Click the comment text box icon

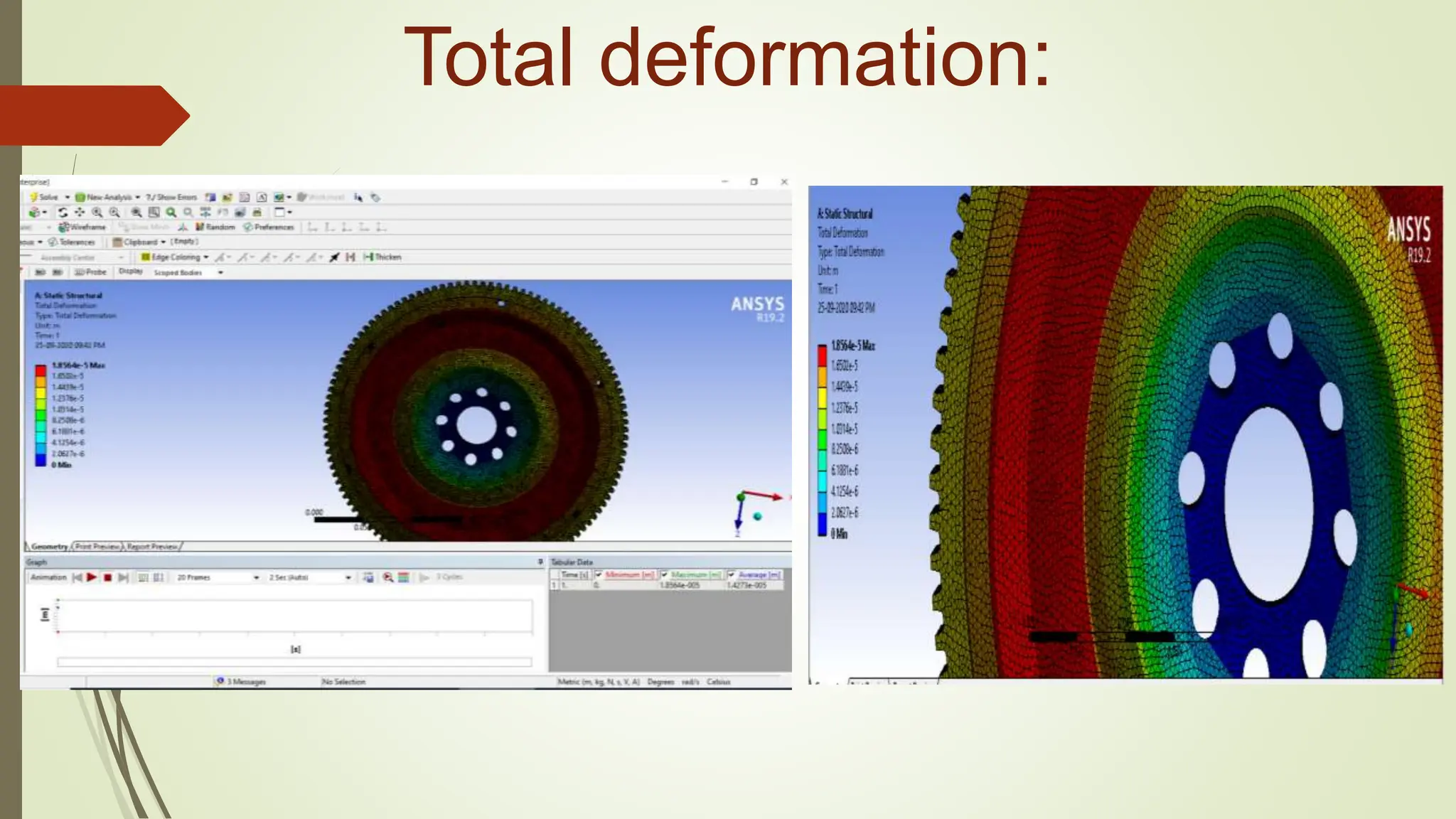pyautogui.click(x=262, y=197)
